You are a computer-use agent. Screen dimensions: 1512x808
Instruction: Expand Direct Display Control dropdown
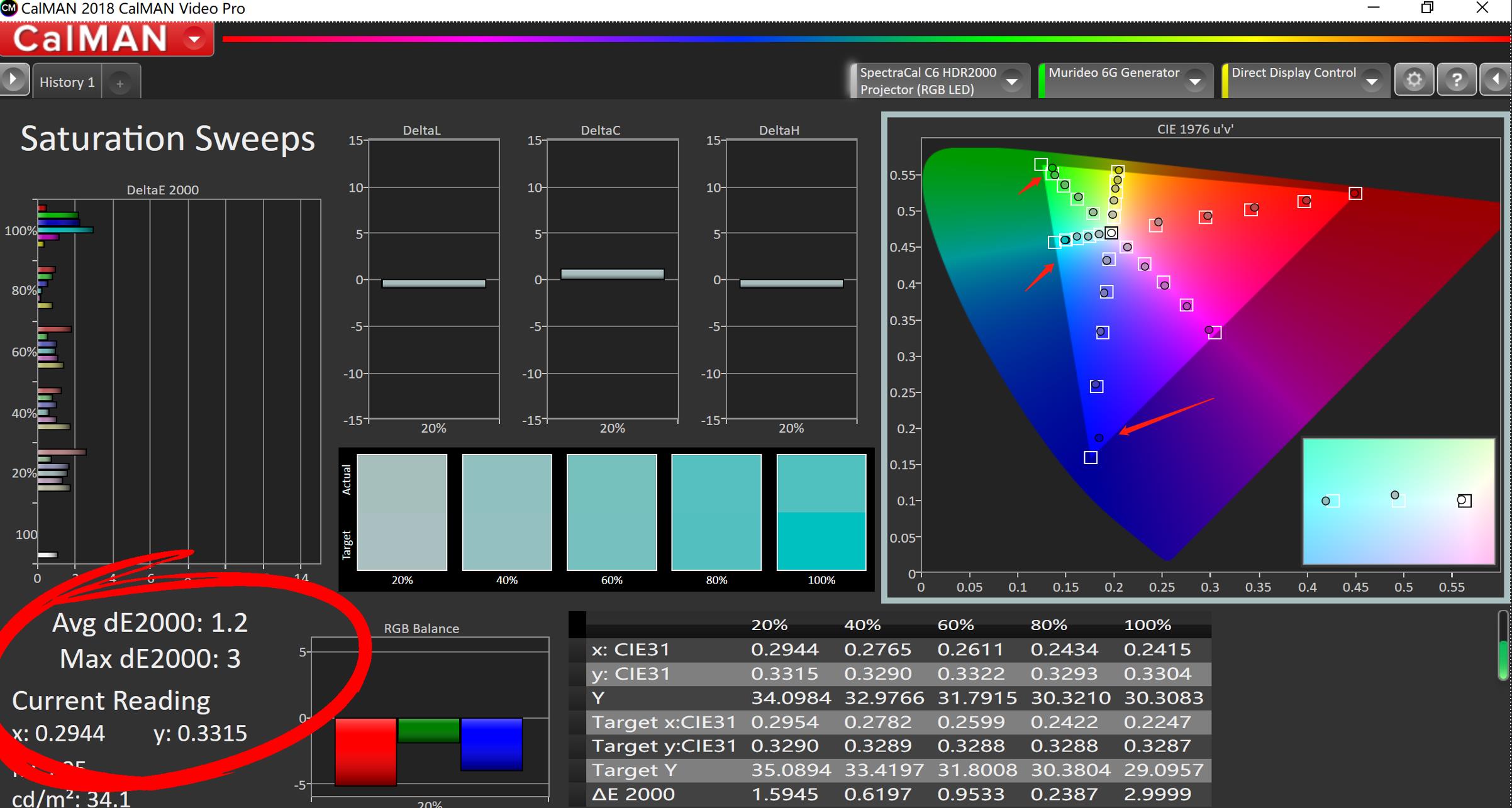[1372, 81]
